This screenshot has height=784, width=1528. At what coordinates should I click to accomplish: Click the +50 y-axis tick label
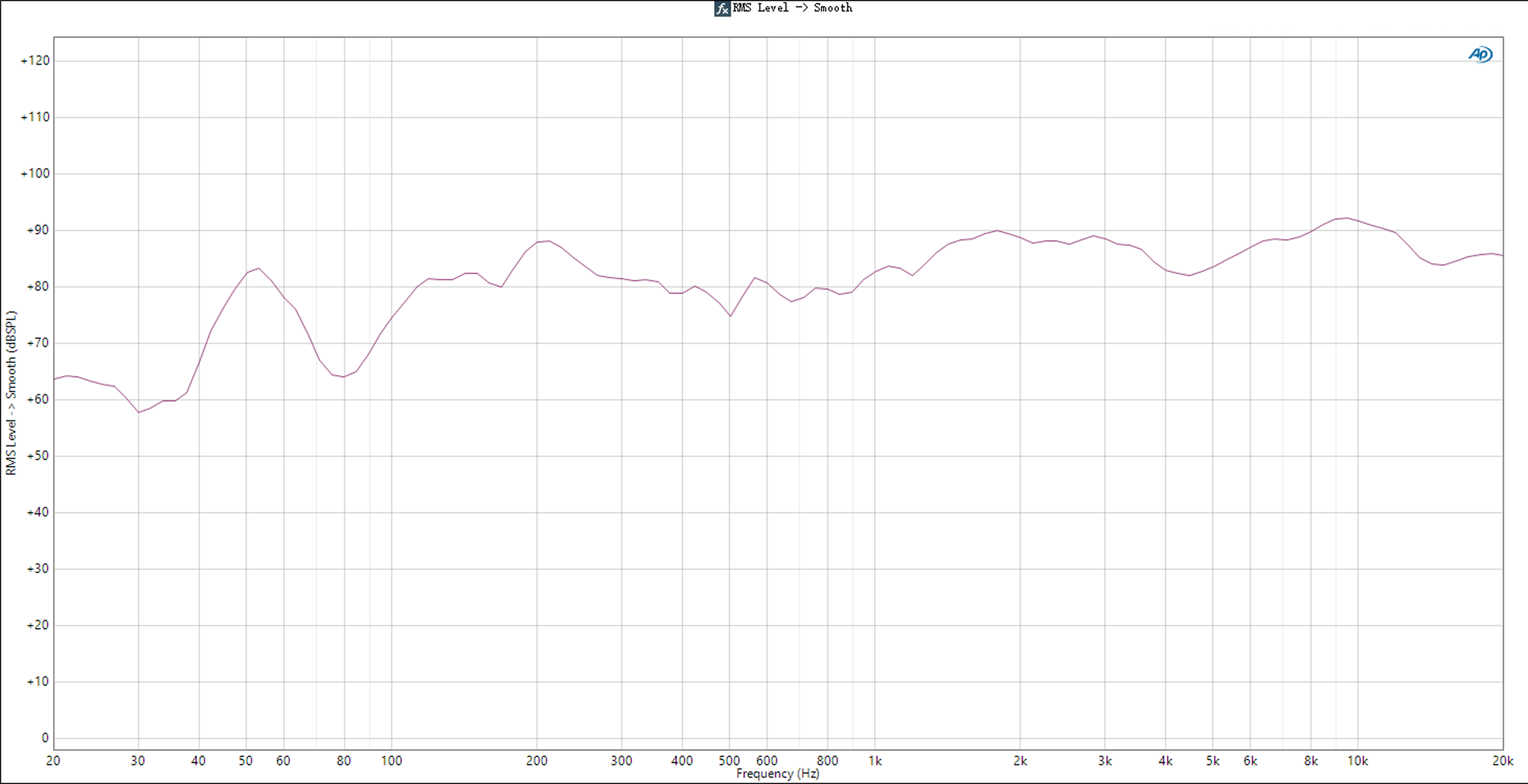(37, 456)
